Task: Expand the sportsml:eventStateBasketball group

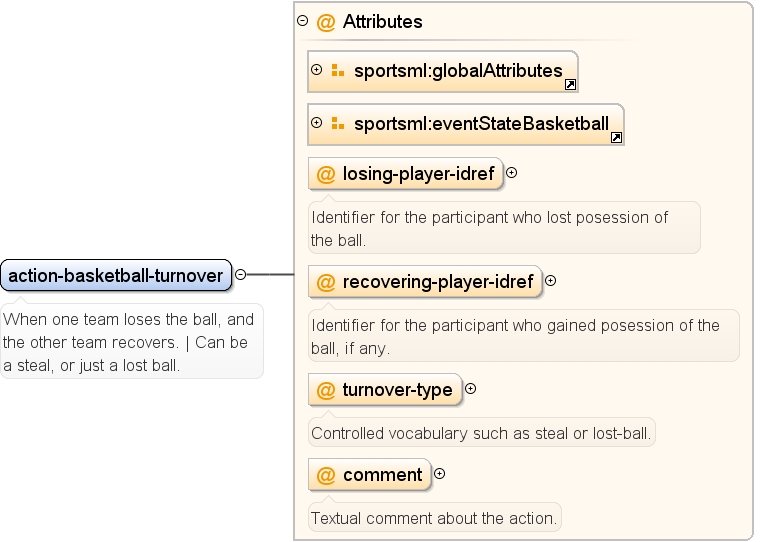Action: [317, 122]
